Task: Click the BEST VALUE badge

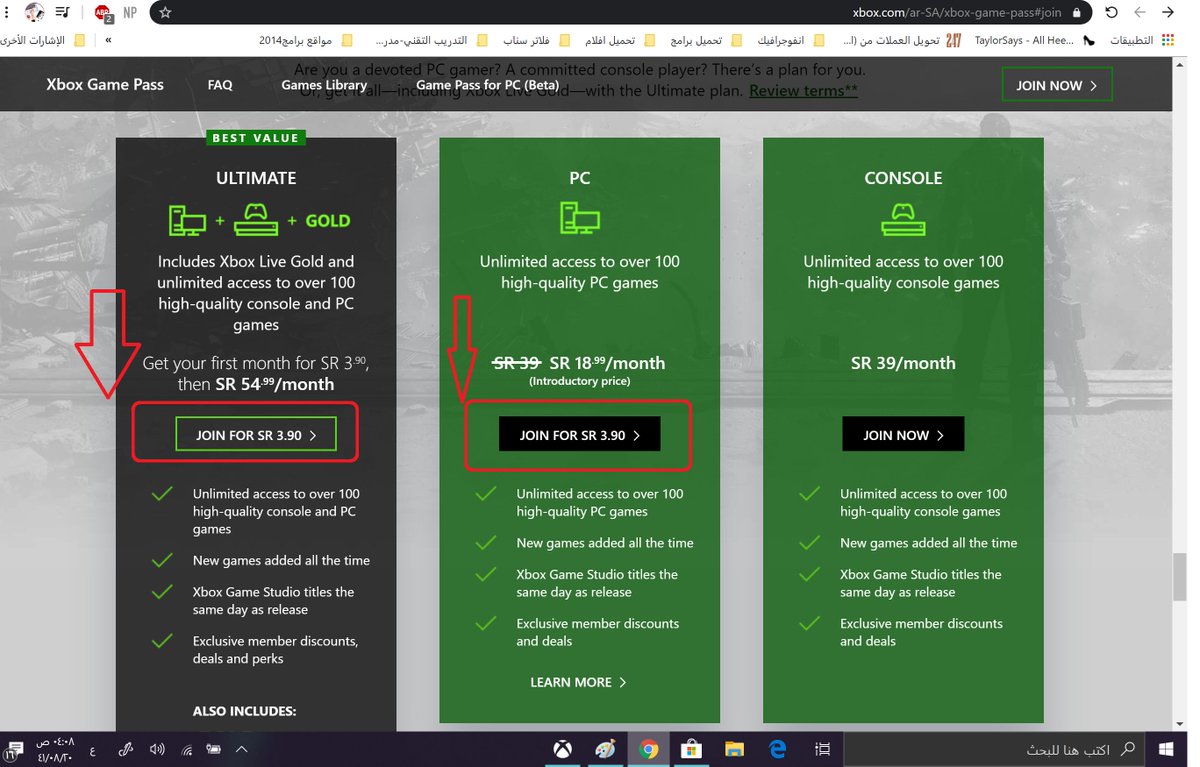Action: [256, 138]
